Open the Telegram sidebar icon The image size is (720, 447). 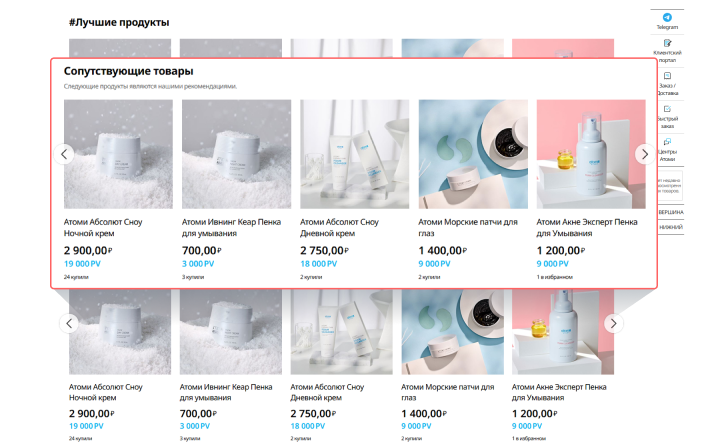click(x=667, y=21)
